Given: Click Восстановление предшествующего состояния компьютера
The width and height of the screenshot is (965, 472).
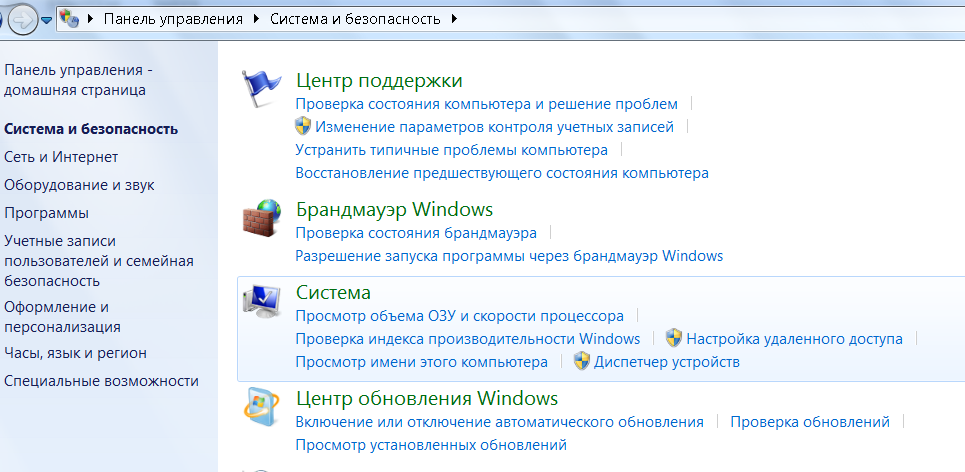Looking at the screenshot, I should (502, 173).
